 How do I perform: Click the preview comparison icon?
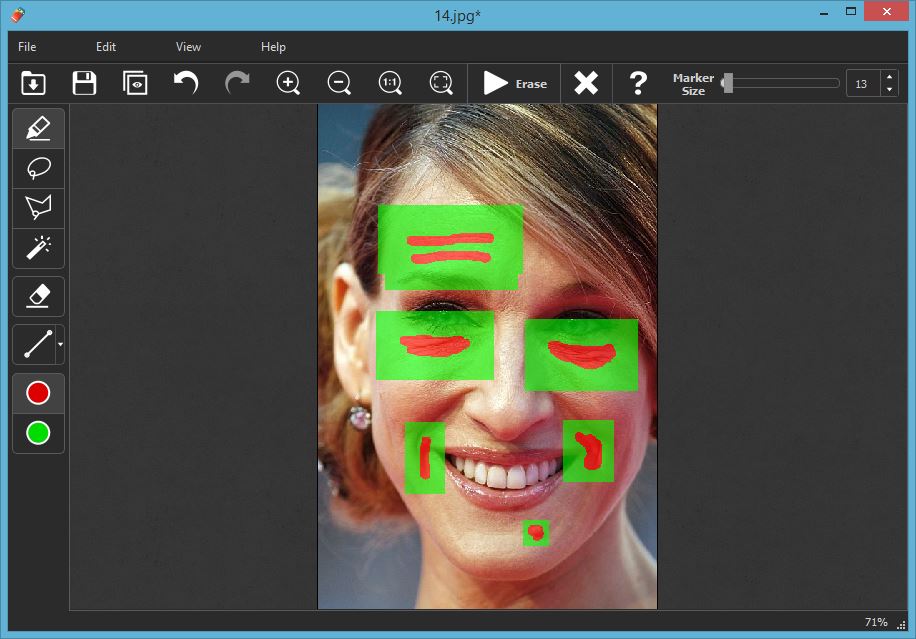[x=135, y=83]
